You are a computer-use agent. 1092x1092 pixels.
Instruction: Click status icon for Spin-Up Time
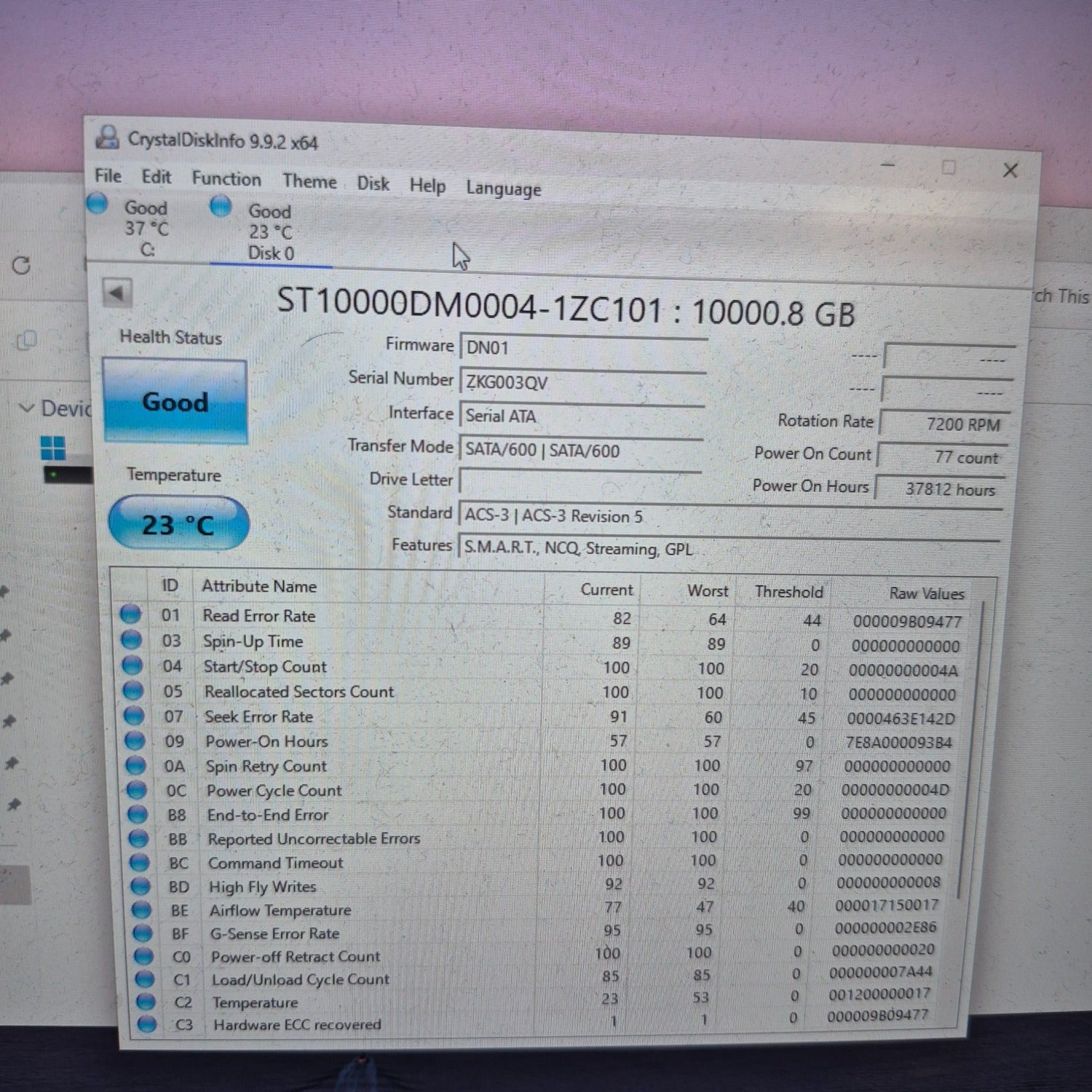(131, 640)
